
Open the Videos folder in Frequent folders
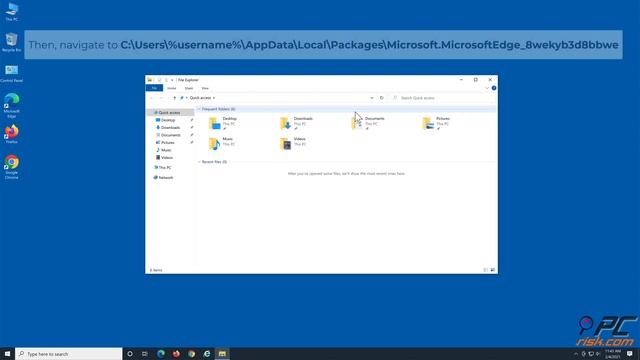(293, 143)
